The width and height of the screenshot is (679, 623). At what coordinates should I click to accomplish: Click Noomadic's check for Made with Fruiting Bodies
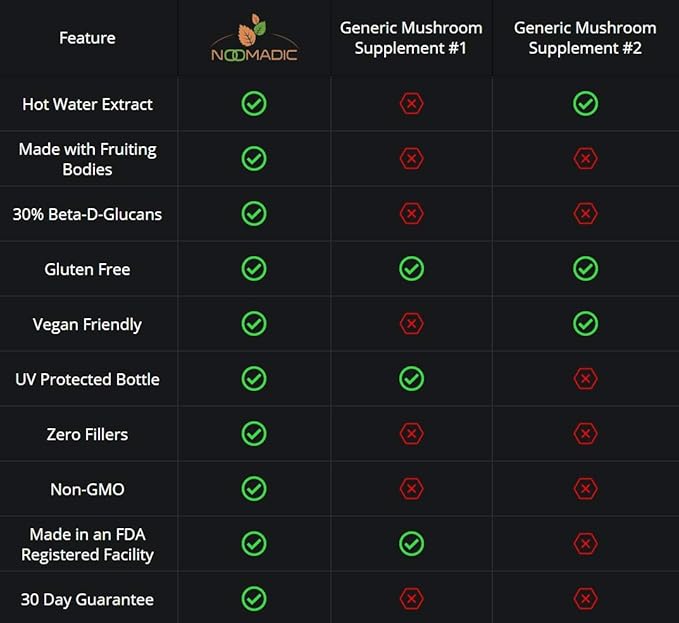(254, 159)
